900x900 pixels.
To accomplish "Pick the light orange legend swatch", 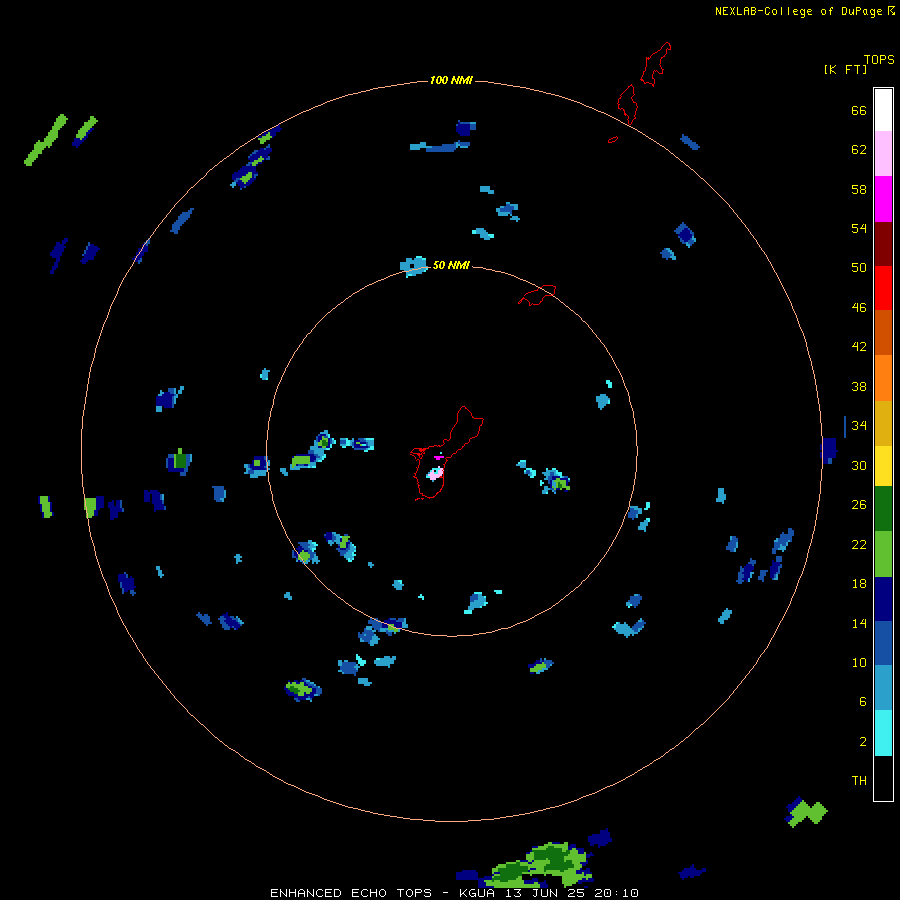I will (883, 378).
